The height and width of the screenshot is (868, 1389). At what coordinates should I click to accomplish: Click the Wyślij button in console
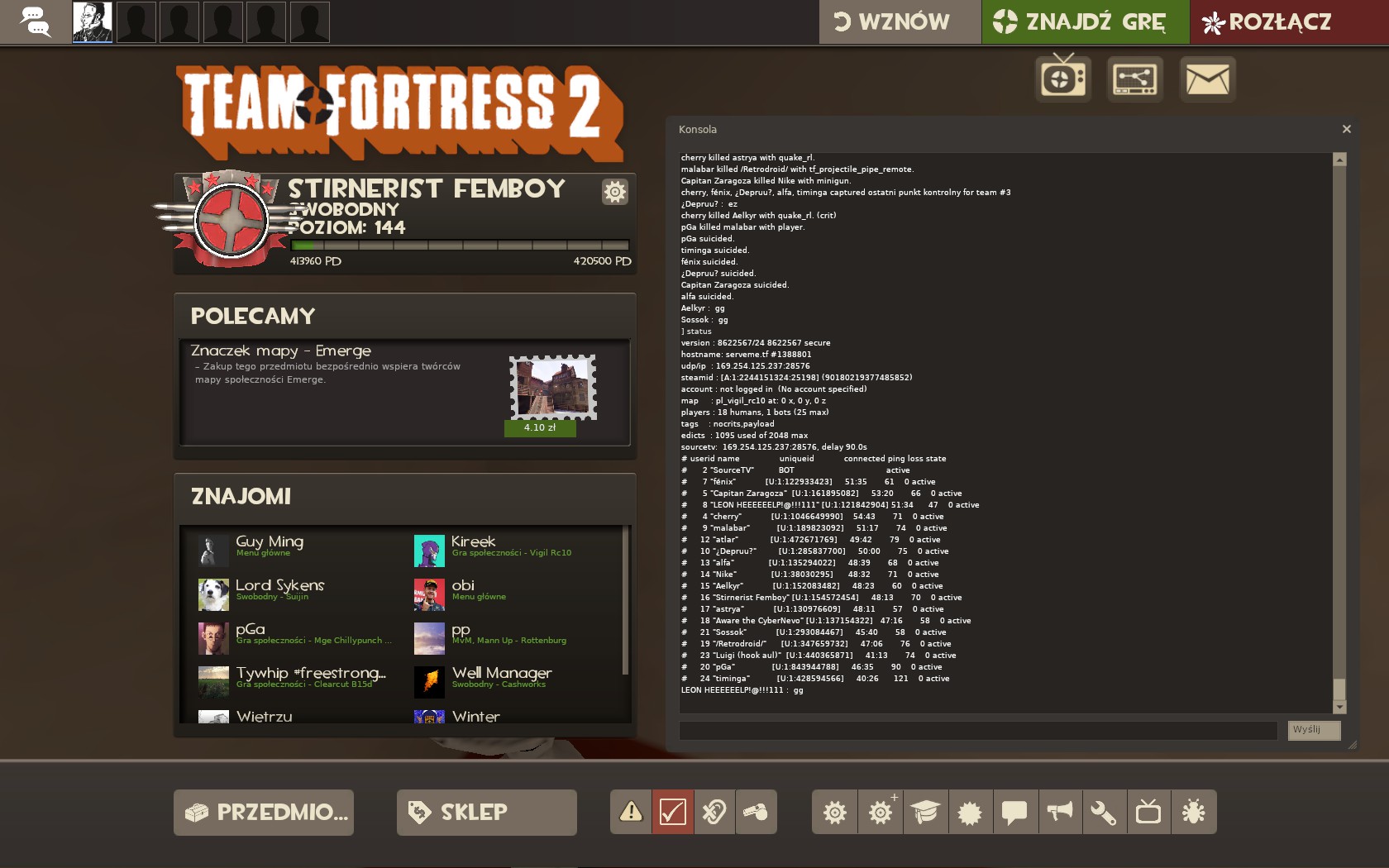(1313, 730)
